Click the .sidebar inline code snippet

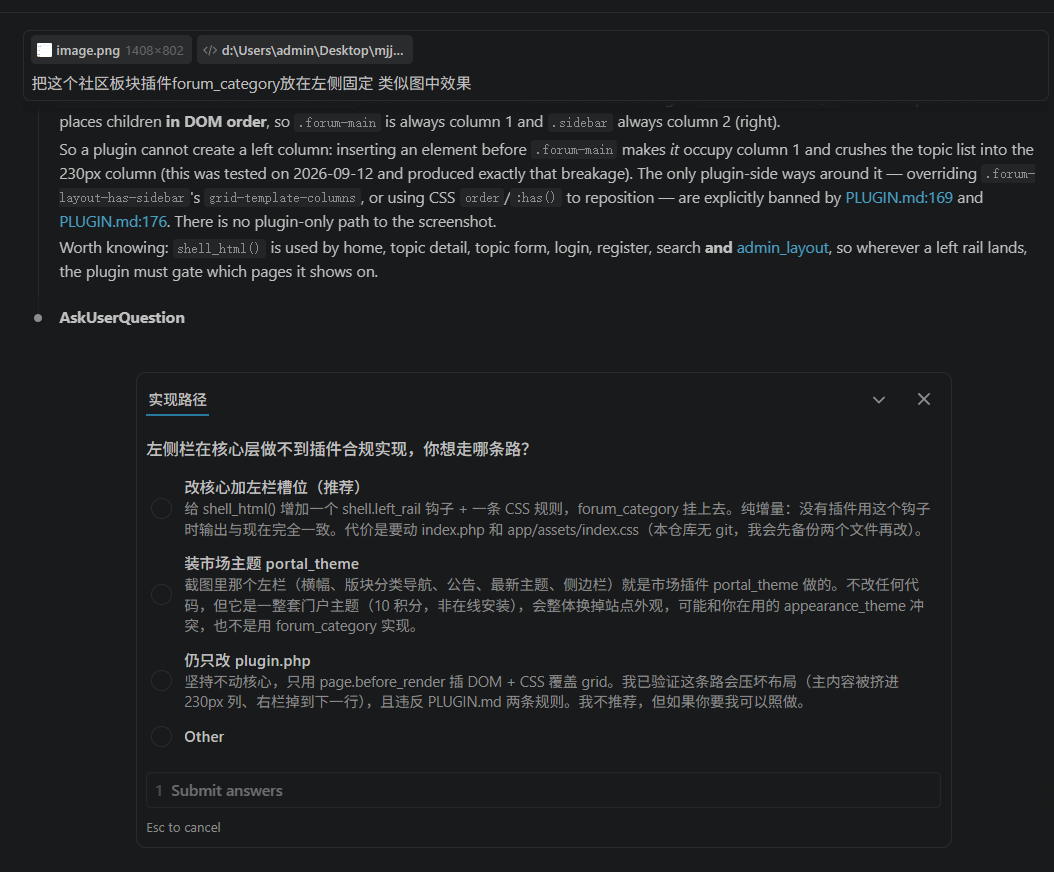point(579,122)
